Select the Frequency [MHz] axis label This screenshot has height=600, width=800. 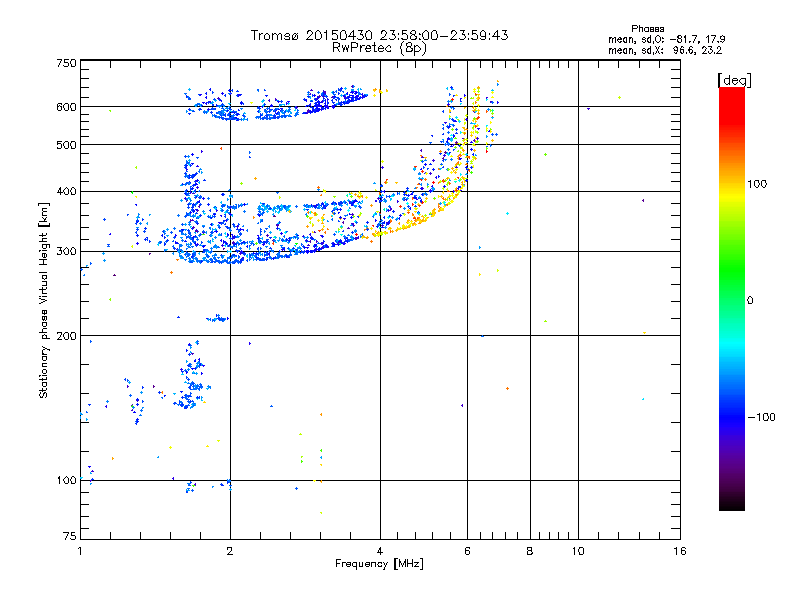point(379,565)
